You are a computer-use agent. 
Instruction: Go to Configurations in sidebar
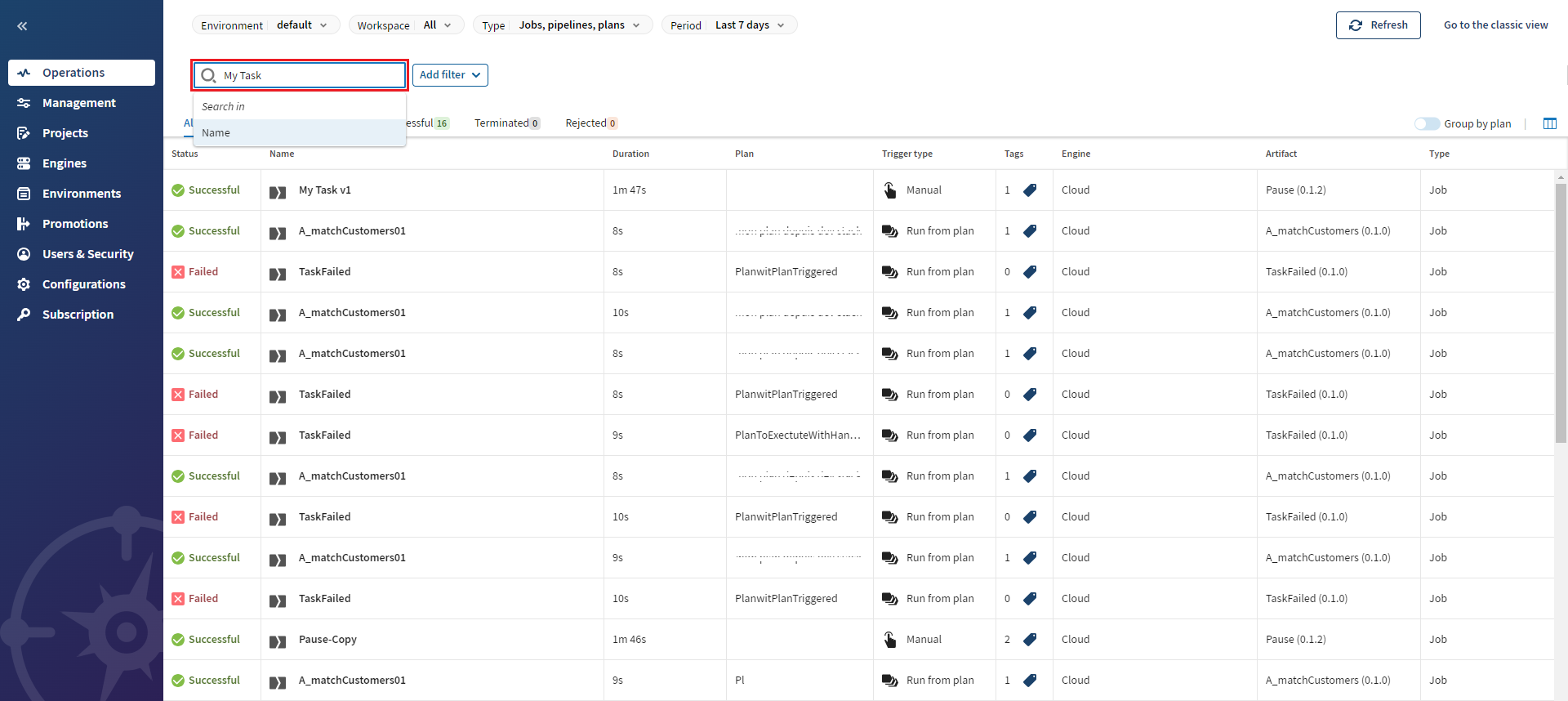coord(83,284)
